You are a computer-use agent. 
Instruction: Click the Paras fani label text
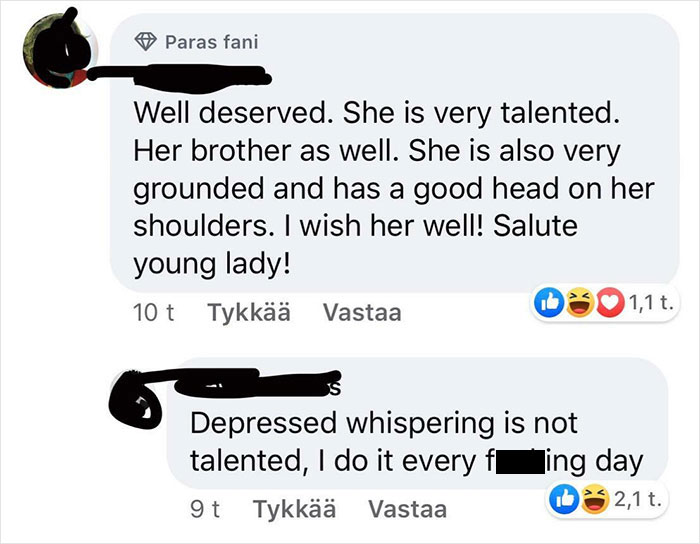212,42
